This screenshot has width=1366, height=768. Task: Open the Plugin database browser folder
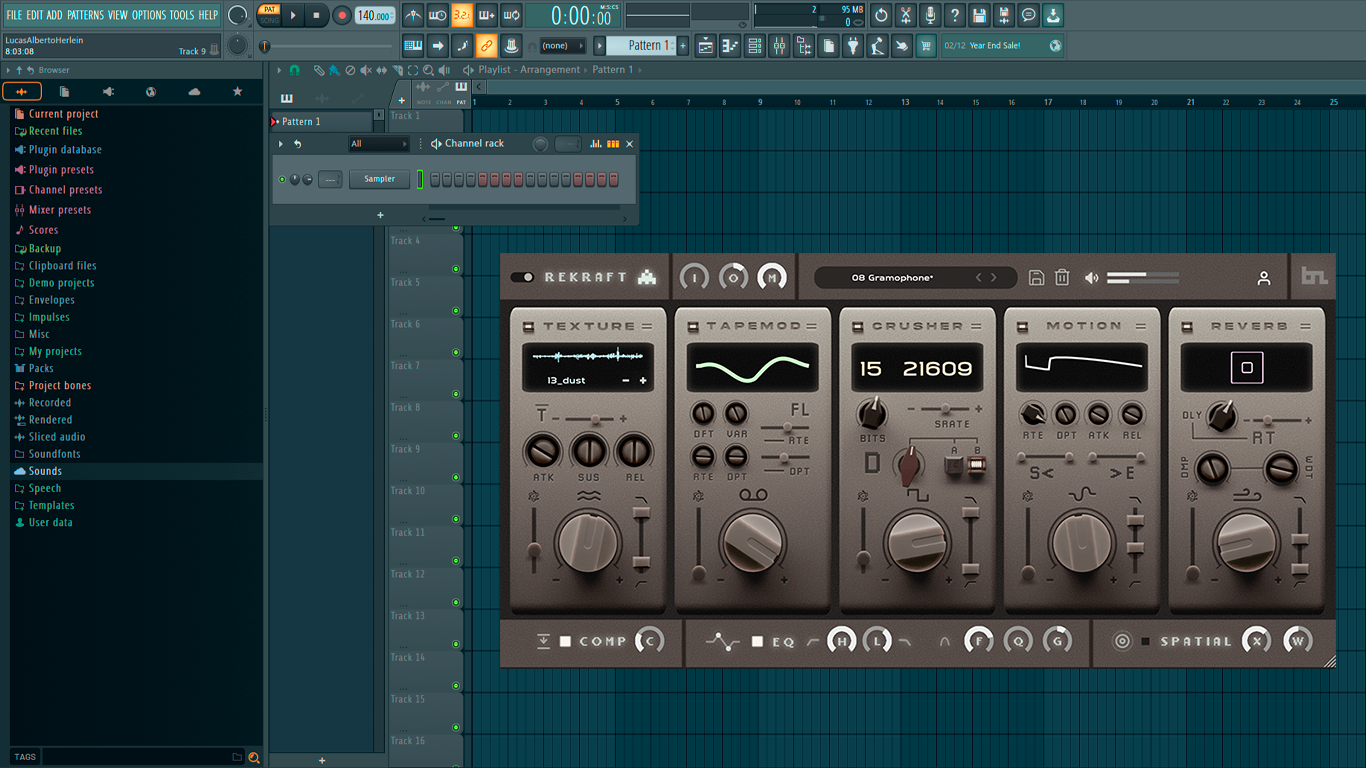[65, 150]
